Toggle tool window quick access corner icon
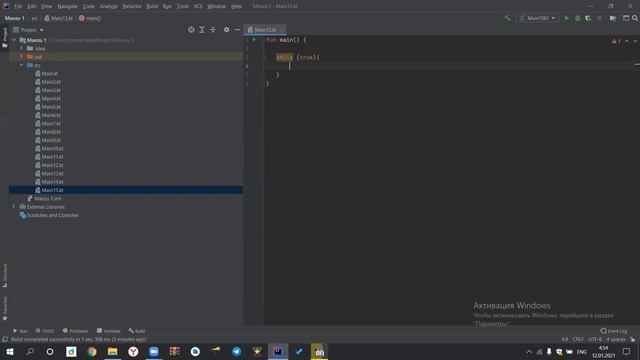640x360 pixels. [x=5, y=339]
